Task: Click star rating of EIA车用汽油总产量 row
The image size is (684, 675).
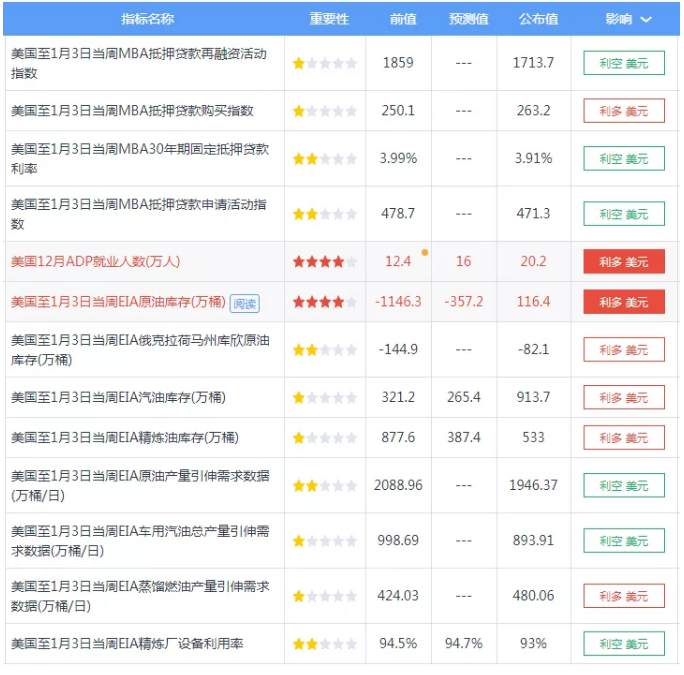Action: (x=325, y=541)
